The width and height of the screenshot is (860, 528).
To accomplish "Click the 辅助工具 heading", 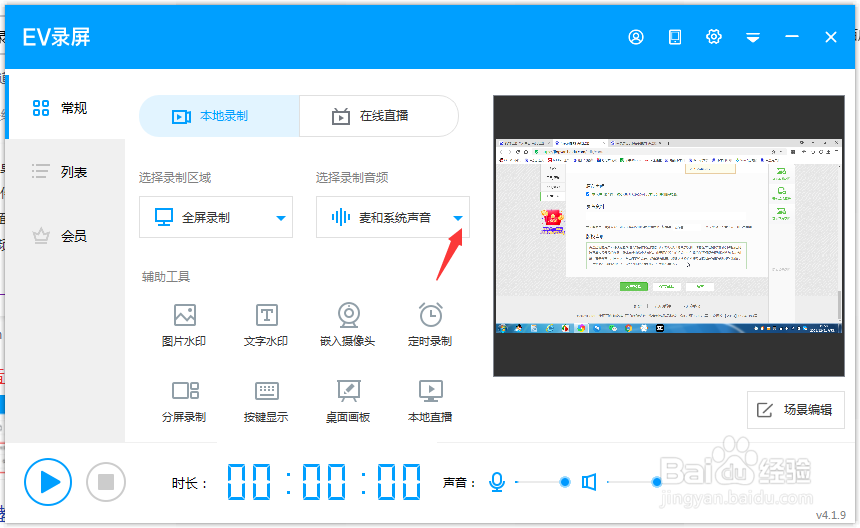I will pos(166,277).
